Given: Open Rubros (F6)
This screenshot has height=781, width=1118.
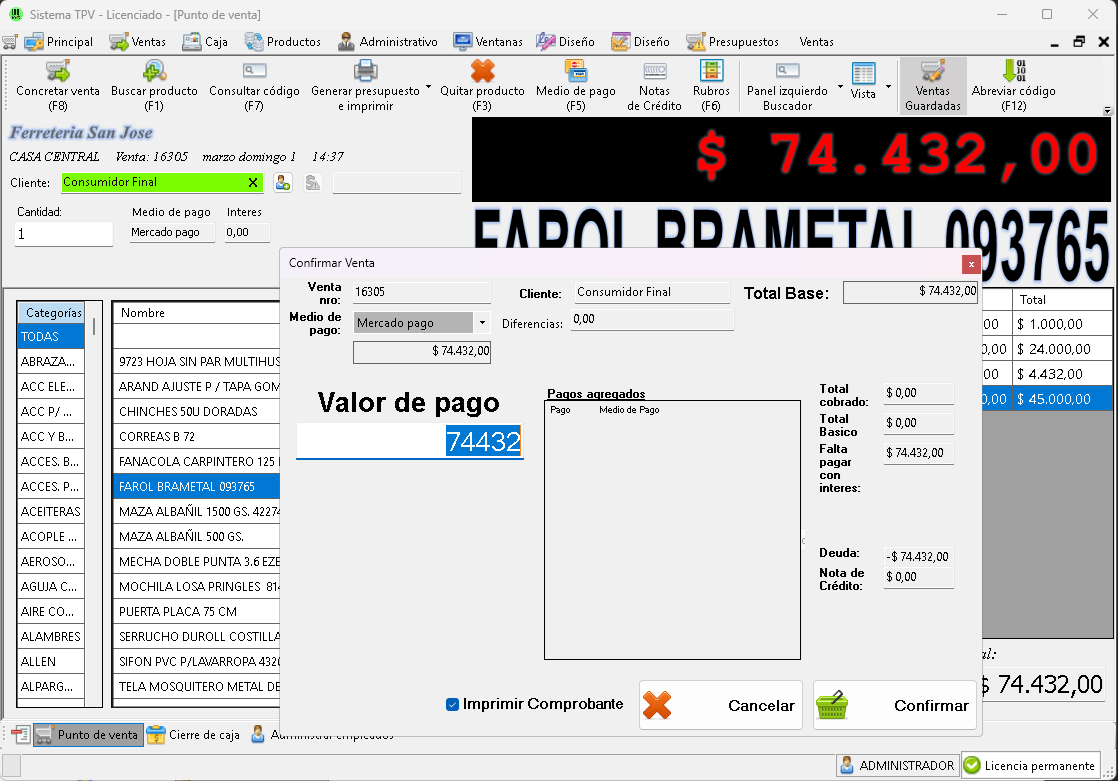Looking at the screenshot, I should (711, 85).
